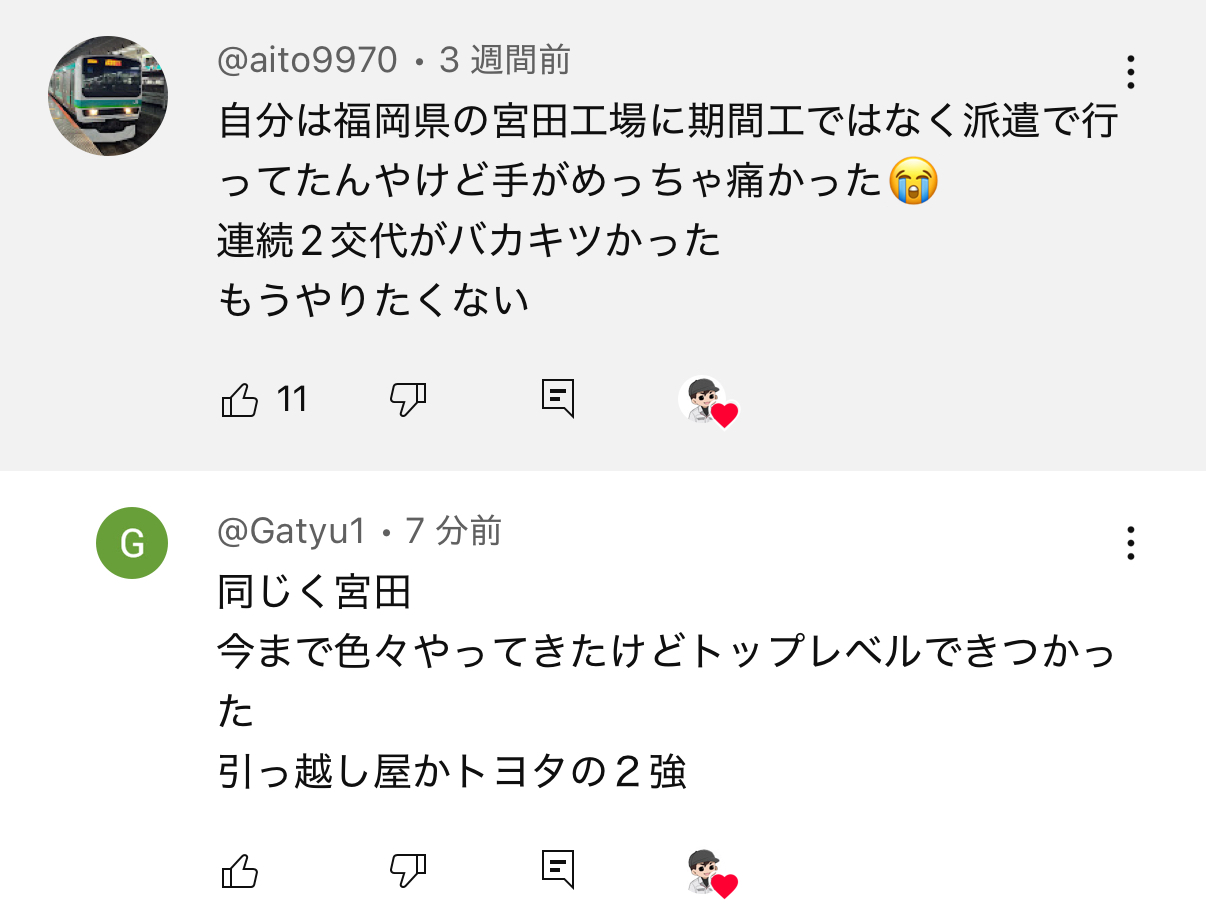Screen dimensions: 1206x922
Task: Open three-dot options menu for @aito9970's comment
Action: coord(1130,73)
